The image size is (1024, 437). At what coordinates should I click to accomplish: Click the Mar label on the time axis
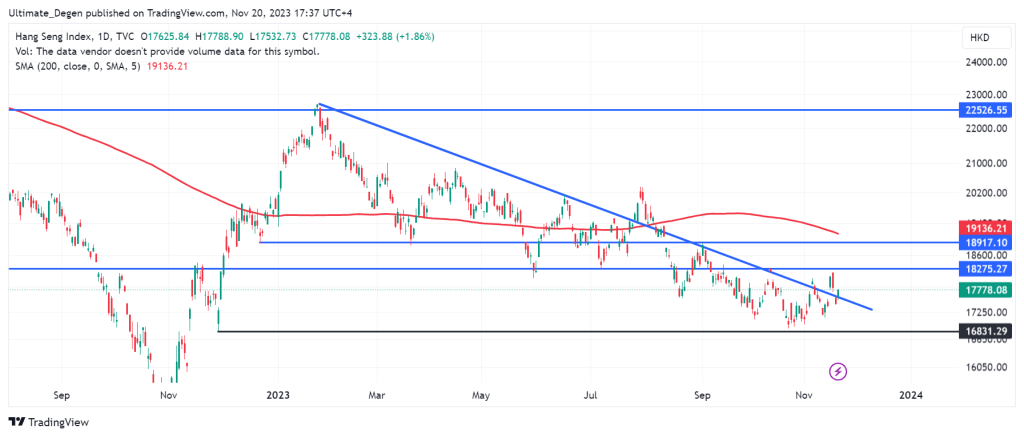(377, 395)
